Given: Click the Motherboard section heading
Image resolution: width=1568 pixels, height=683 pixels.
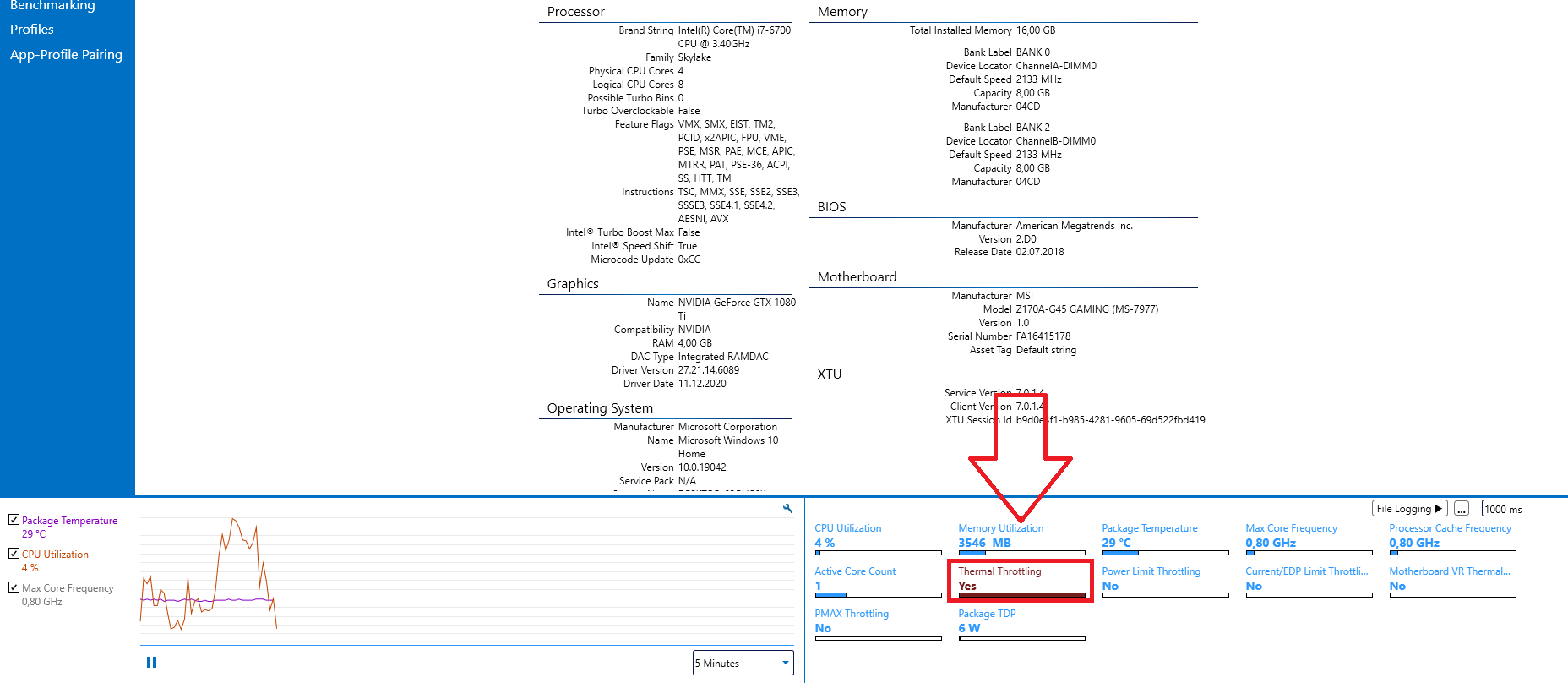Looking at the screenshot, I should pos(857,277).
